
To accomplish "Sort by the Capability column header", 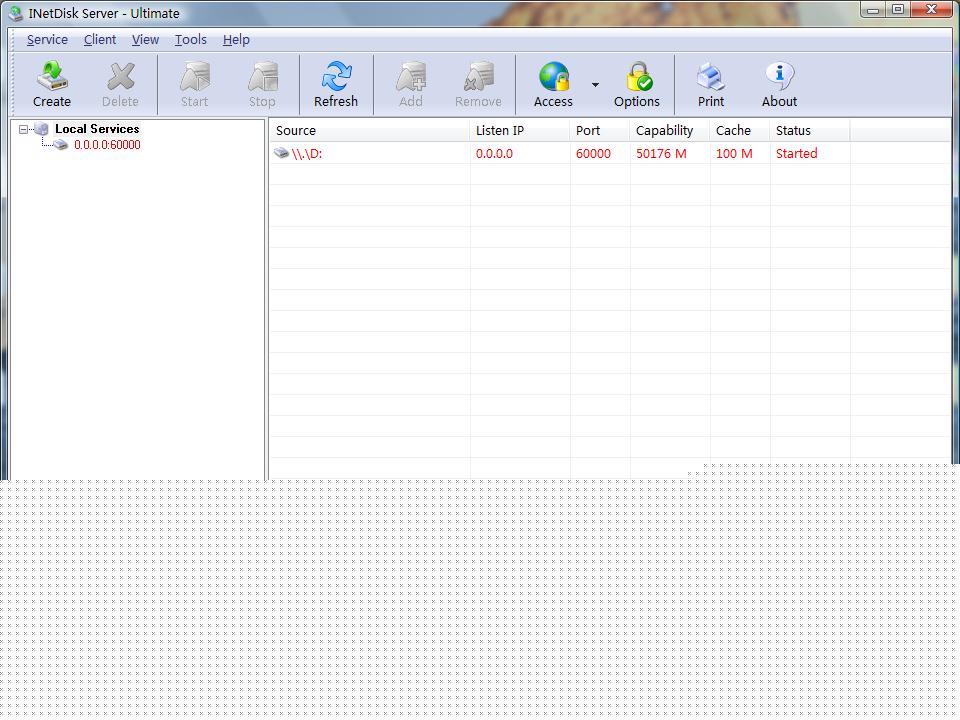I will (x=670, y=130).
